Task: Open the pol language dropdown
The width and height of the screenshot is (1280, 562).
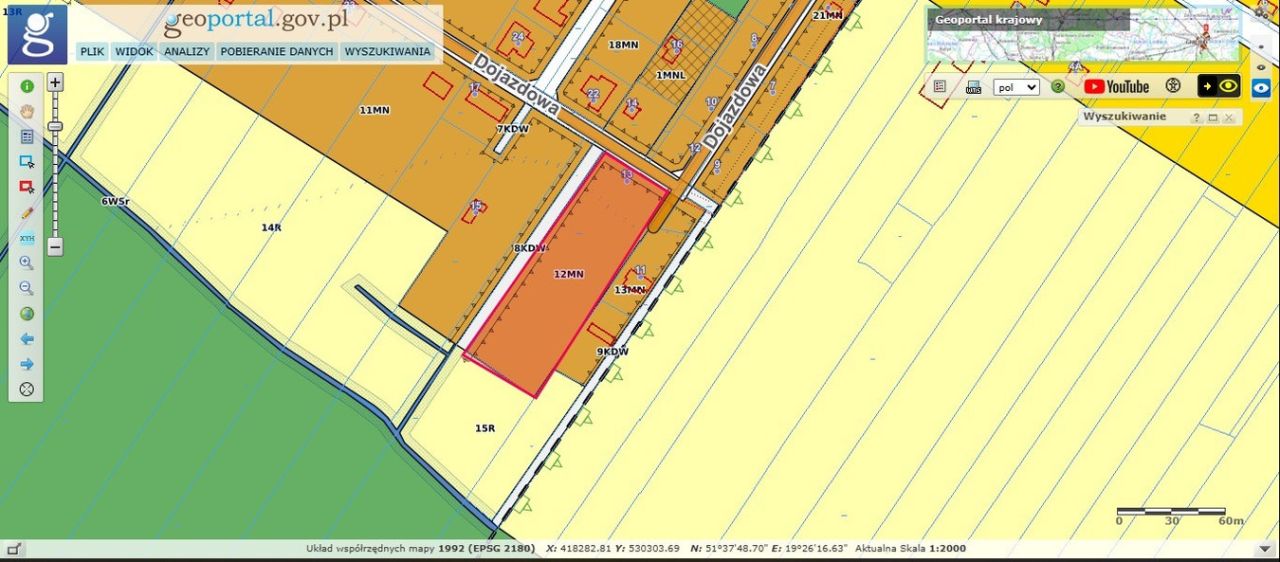Action: 1017,87
